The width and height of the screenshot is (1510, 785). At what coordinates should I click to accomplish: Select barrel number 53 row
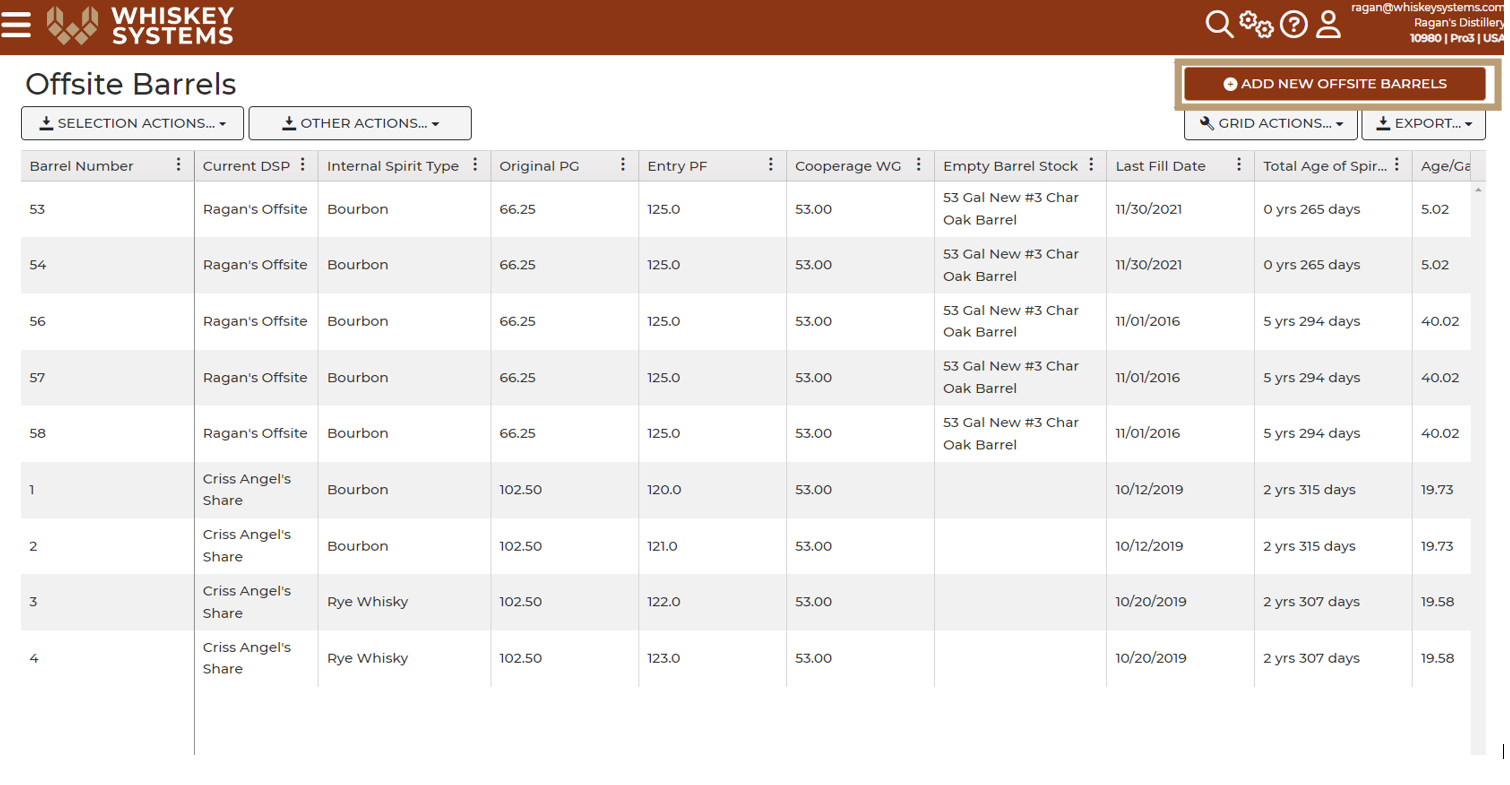pyautogui.click(x=746, y=209)
